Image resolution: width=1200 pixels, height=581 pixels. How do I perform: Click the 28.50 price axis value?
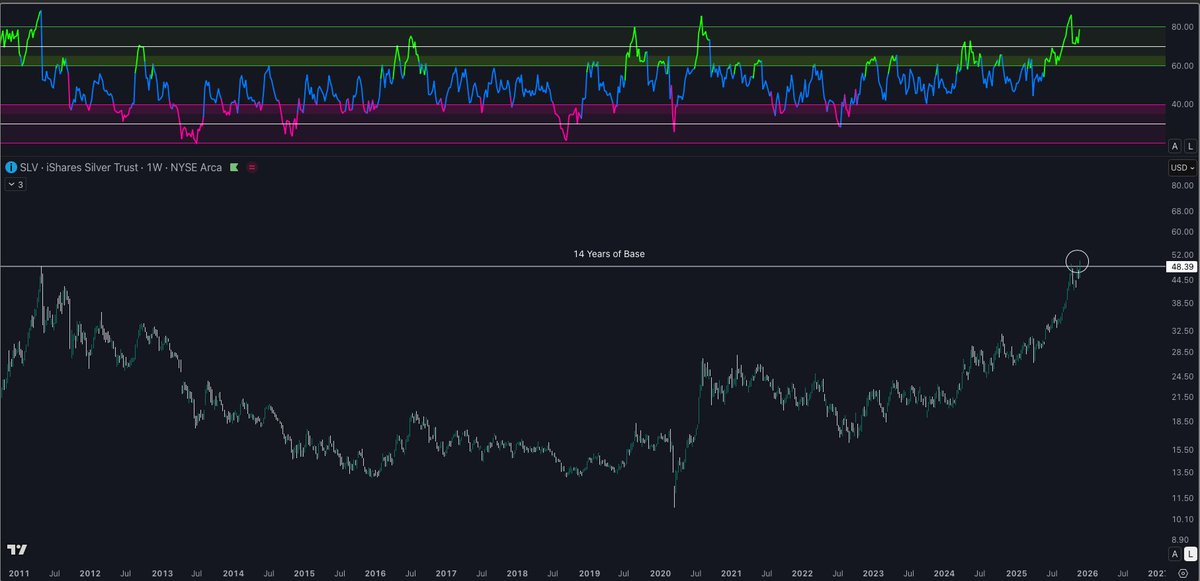pyautogui.click(x=1181, y=352)
